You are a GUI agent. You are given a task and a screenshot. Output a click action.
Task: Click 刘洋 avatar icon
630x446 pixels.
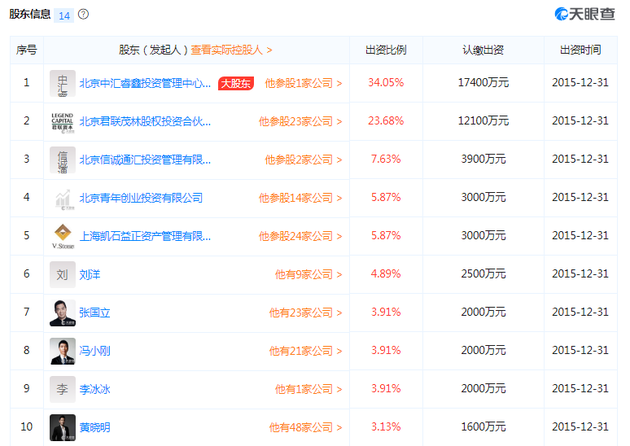63,274
